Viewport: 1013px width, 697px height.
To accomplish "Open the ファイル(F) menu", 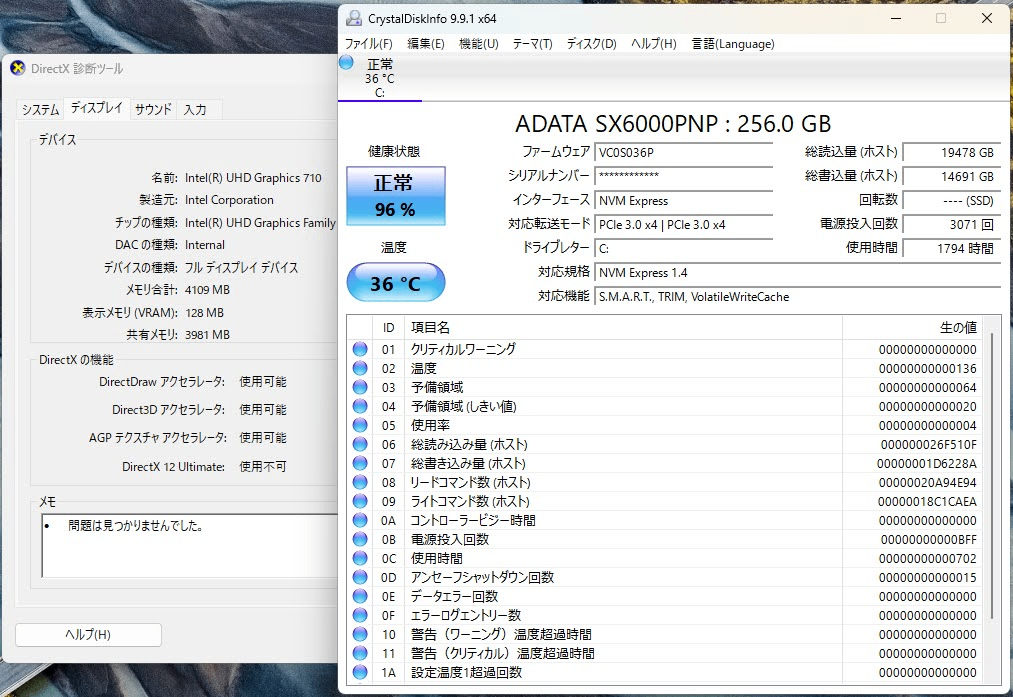I will (368, 44).
